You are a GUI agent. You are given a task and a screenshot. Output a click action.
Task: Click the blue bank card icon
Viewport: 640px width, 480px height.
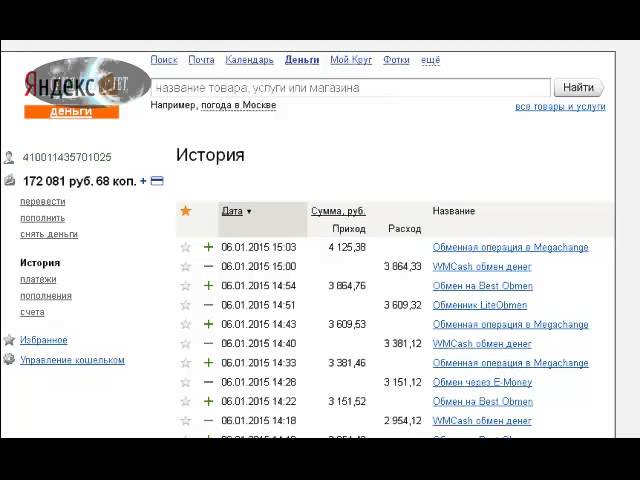[157, 181]
